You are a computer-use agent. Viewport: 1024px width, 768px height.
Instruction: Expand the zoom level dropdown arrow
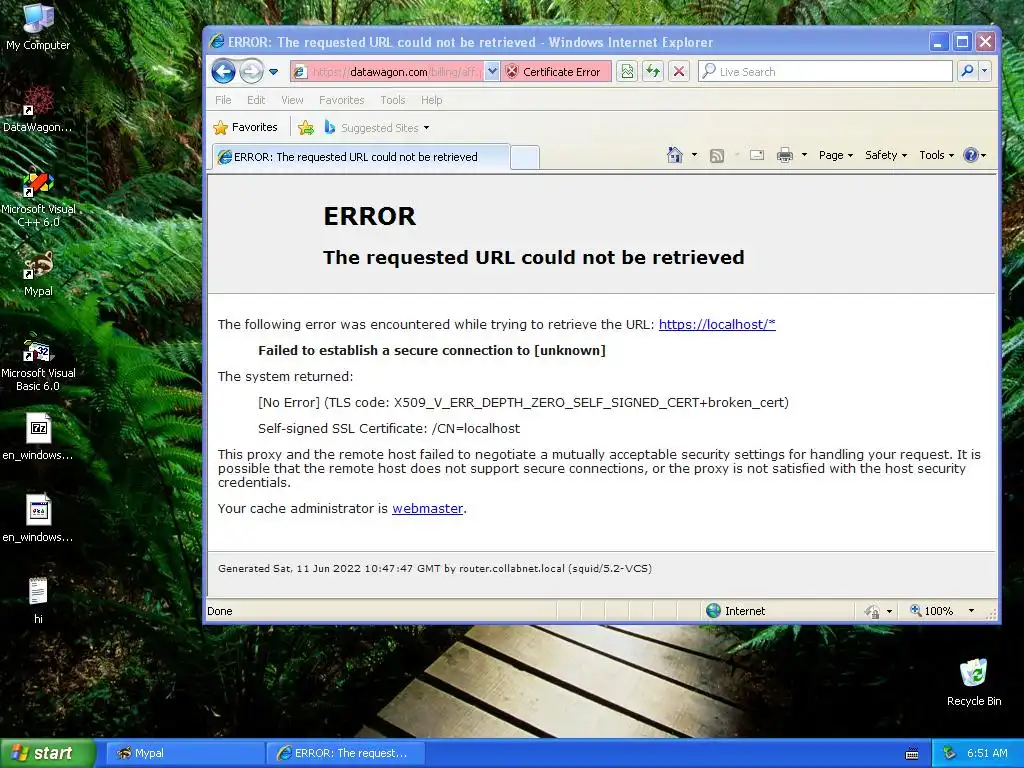click(x=971, y=611)
